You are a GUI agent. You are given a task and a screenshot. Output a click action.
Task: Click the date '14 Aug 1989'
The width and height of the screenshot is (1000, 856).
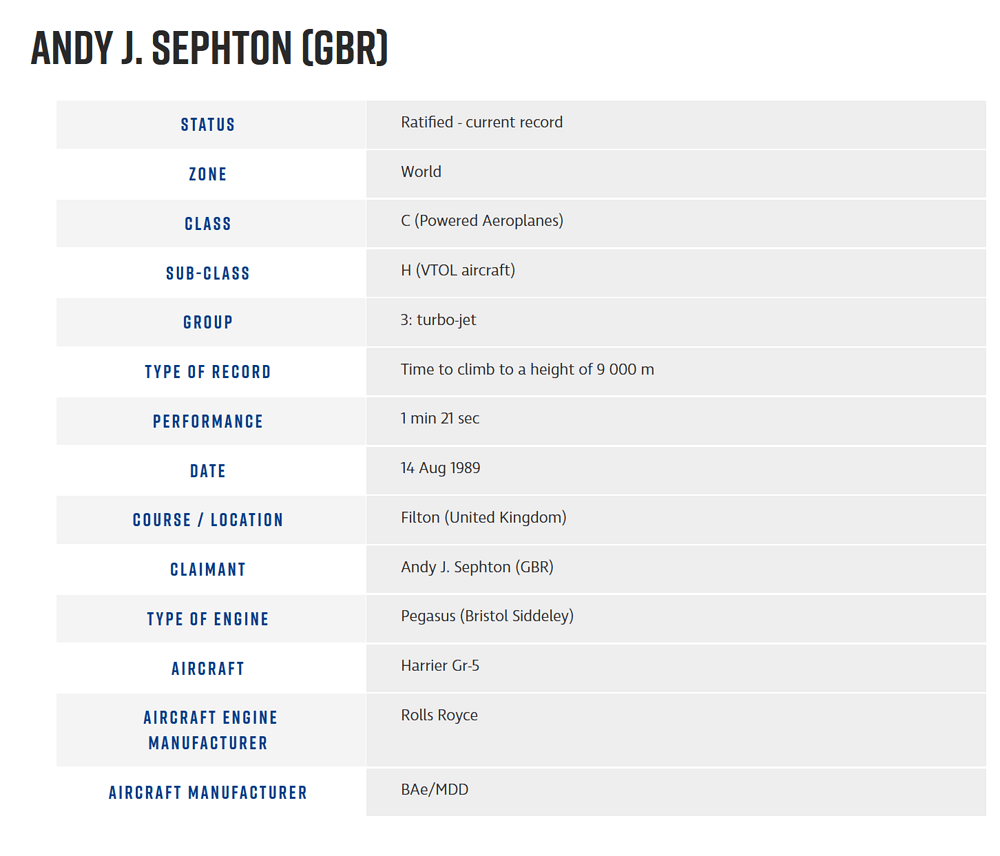440,468
